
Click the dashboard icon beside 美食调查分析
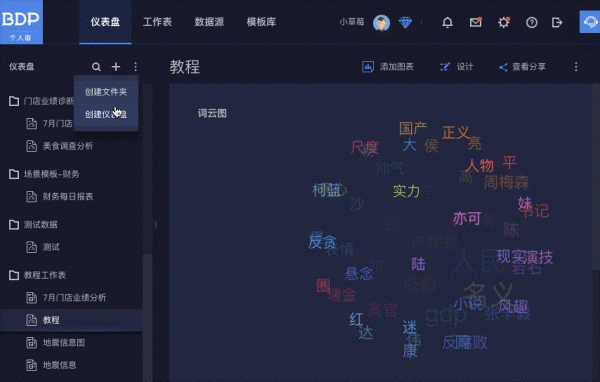coord(31,146)
